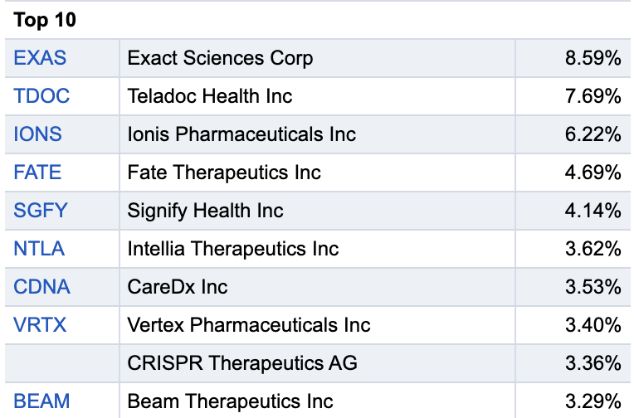The image size is (634, 418).
Task: Open the BEAM ticker link
Action: 41,401
